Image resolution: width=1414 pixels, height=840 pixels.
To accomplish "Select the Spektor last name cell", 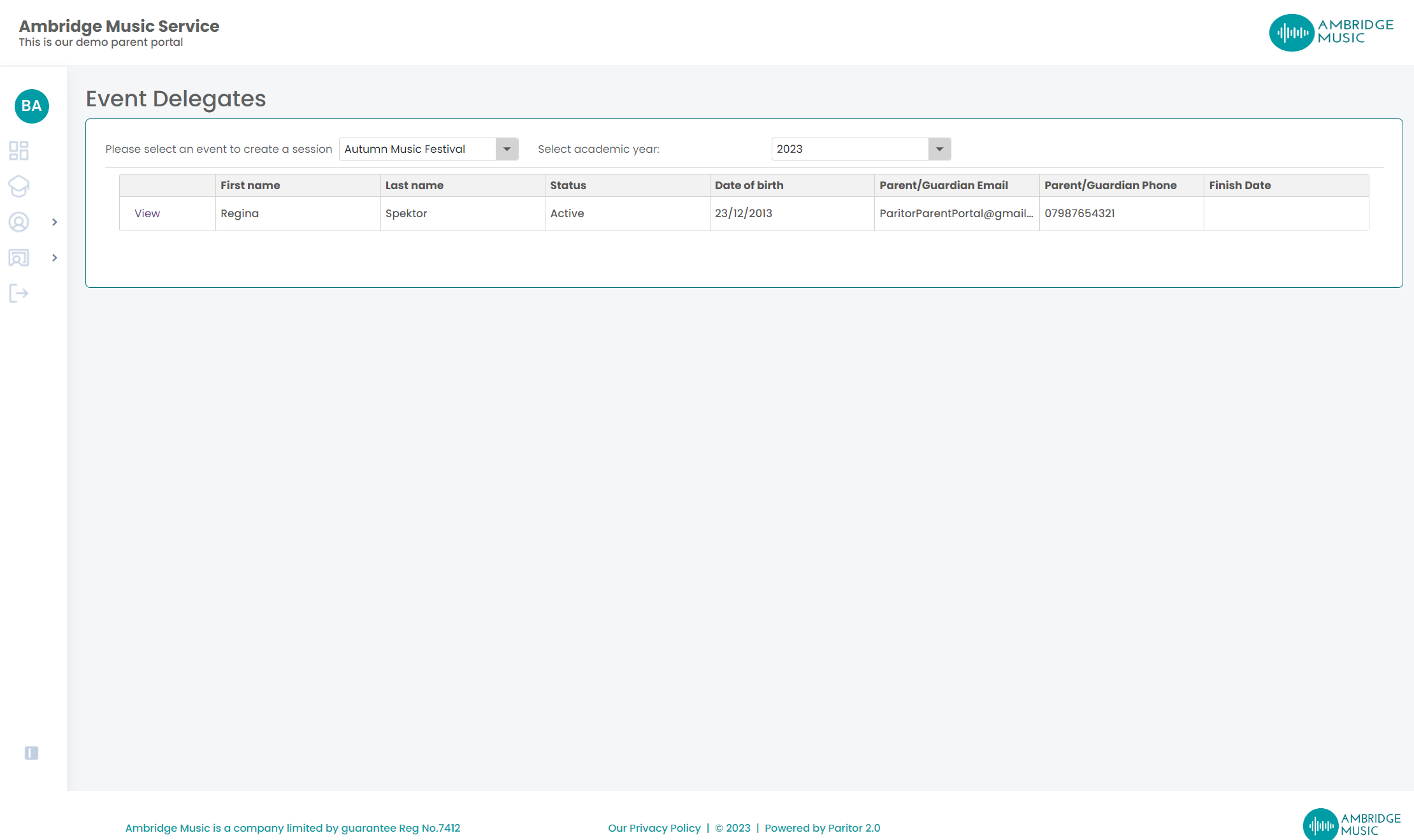I will [x=463, y=213].
